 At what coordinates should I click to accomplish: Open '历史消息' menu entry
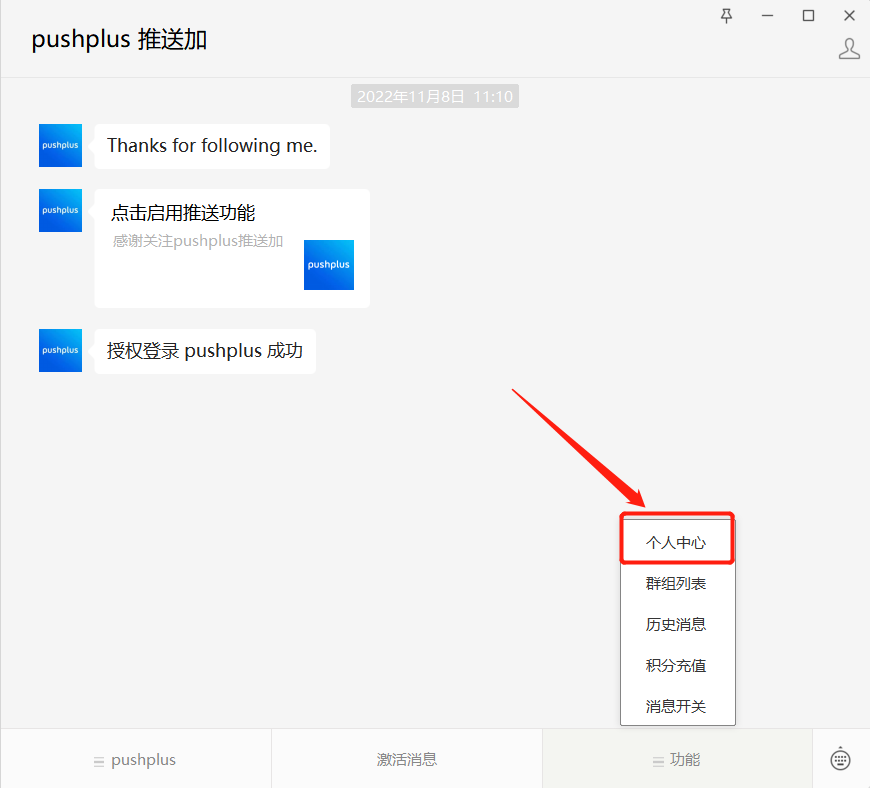coord(677,624)
